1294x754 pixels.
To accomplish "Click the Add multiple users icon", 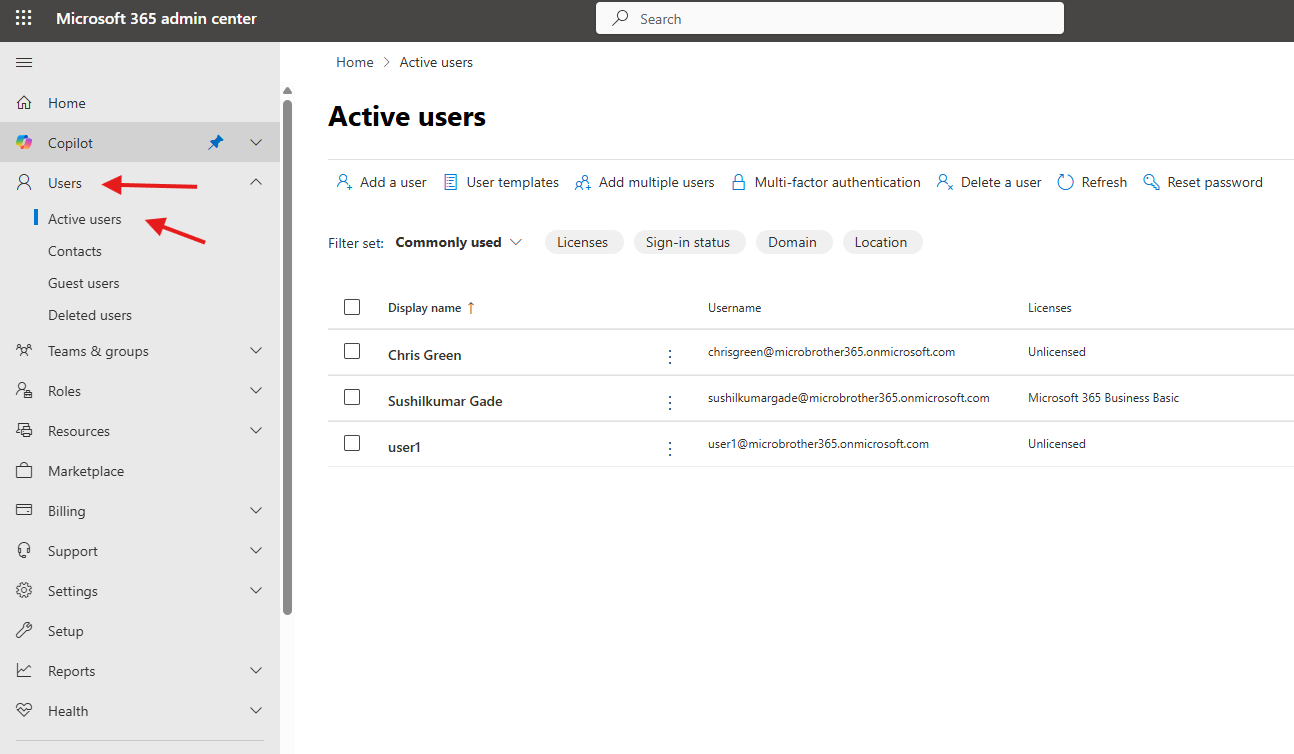I will tap(582, 182).
